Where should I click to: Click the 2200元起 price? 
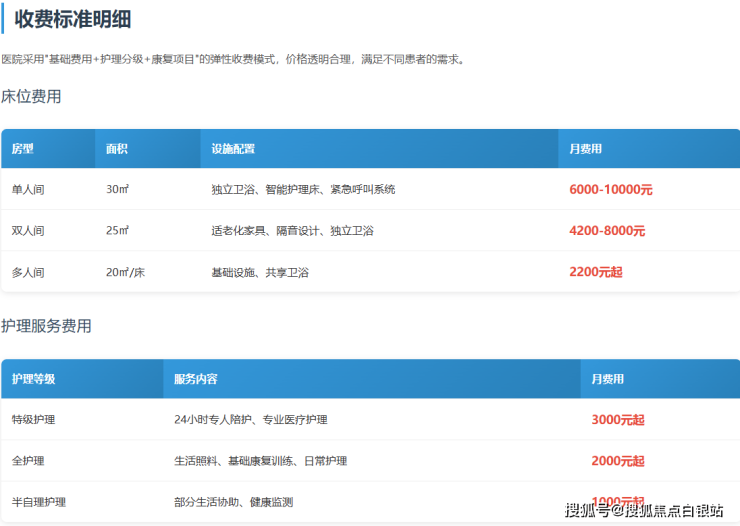[595, 272]
